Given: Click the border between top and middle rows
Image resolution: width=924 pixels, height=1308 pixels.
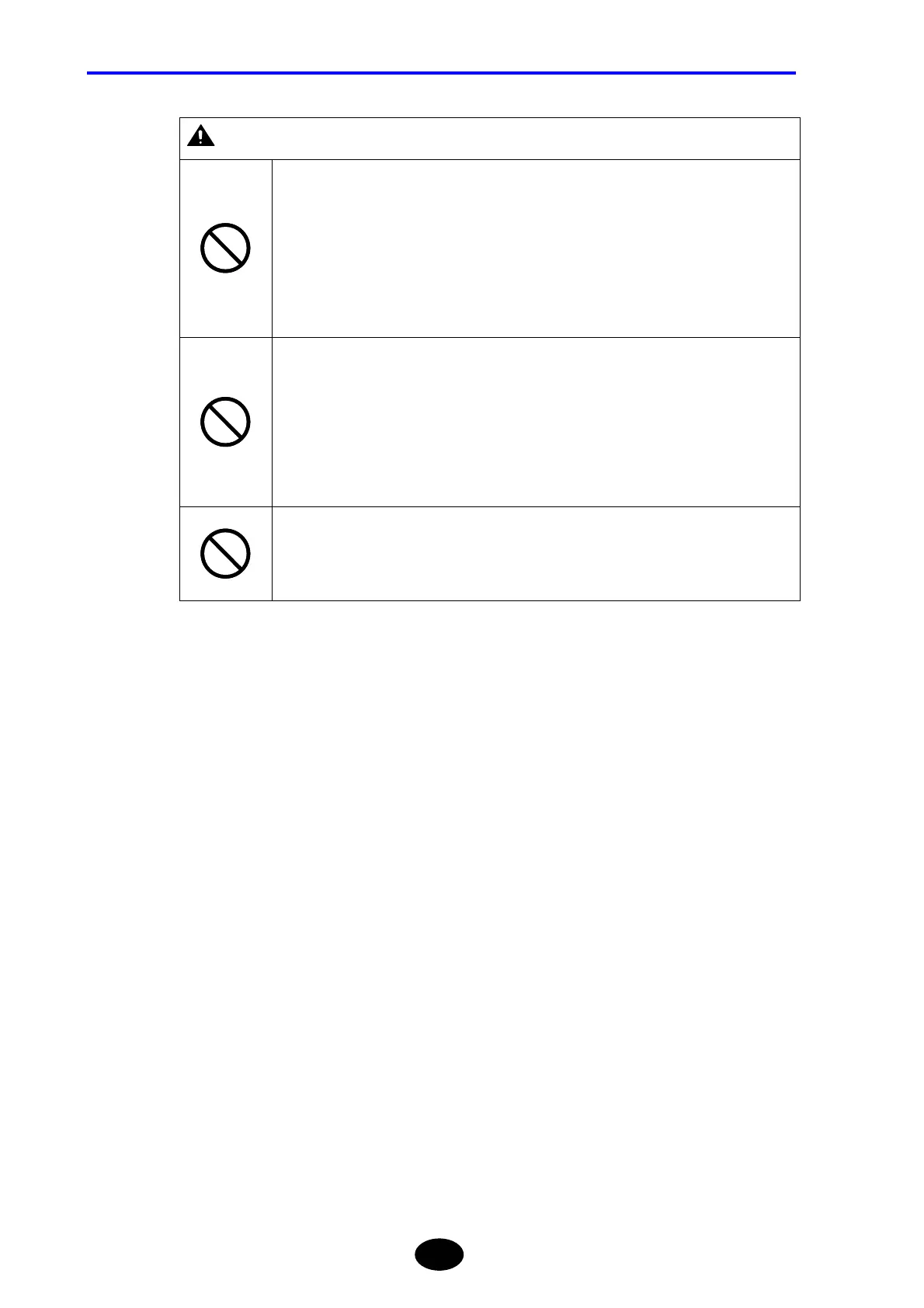Looking at the screenshot, I should [x=490, y=337].
